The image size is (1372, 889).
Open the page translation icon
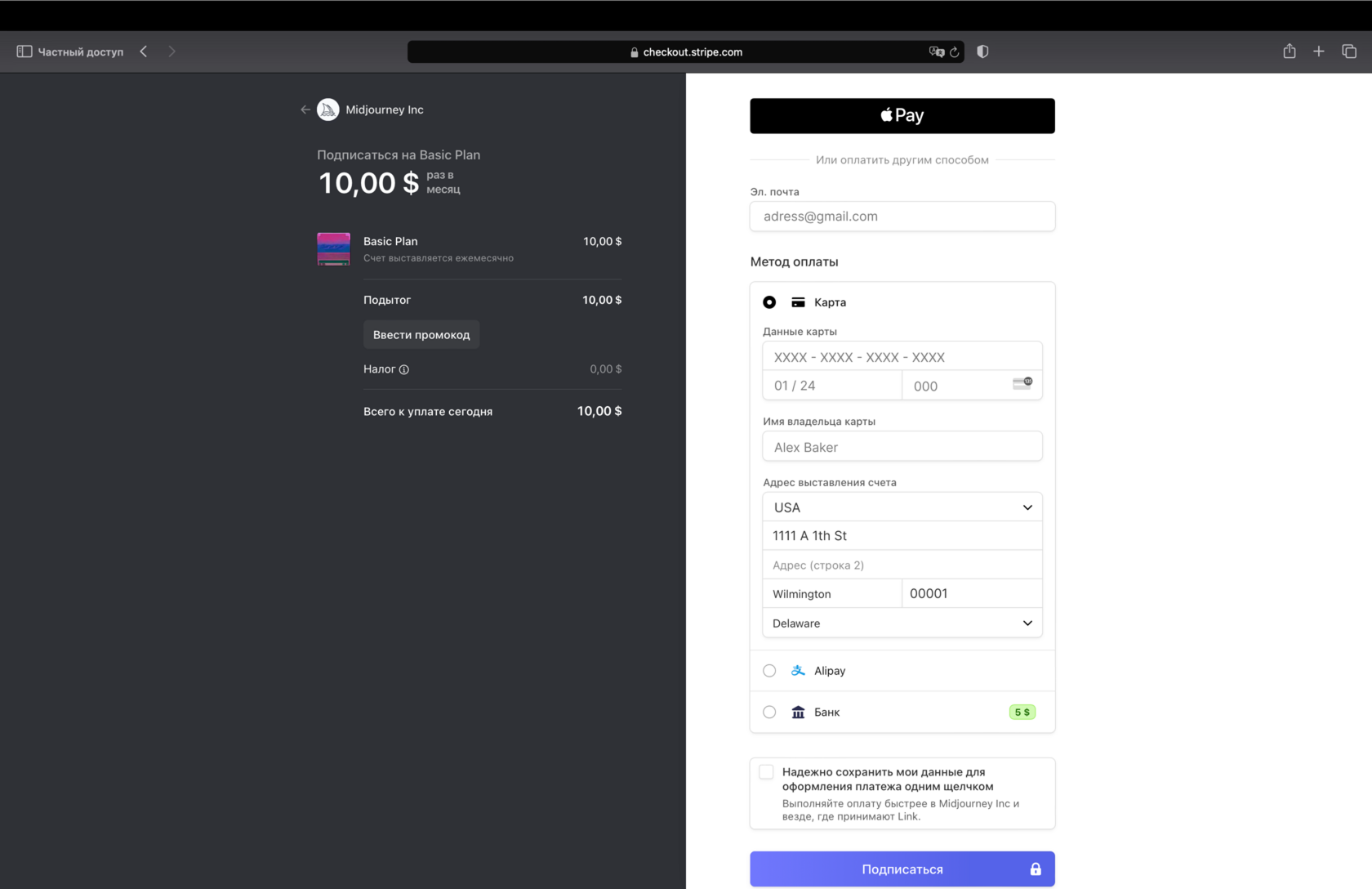936,51
